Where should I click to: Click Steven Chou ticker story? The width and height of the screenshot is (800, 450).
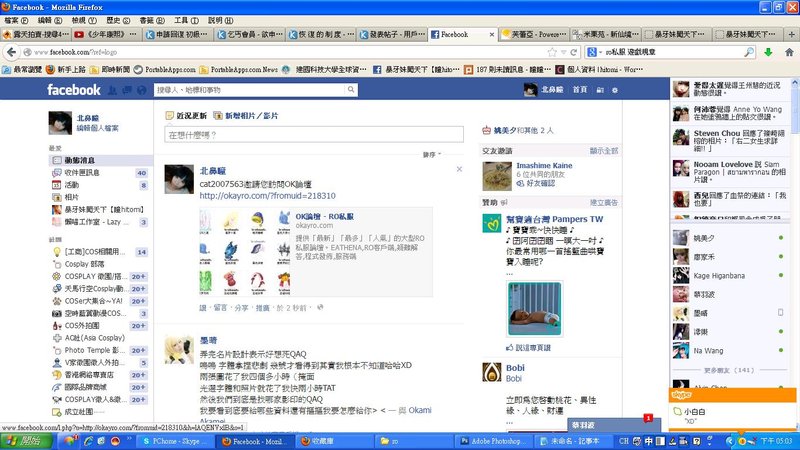tap(730, 140)
